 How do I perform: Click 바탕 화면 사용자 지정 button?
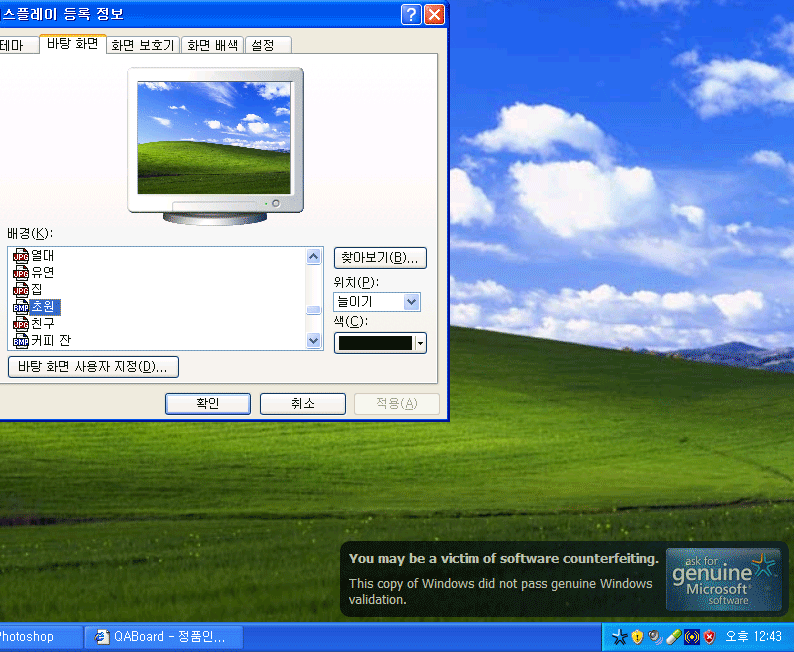[93, 366]
